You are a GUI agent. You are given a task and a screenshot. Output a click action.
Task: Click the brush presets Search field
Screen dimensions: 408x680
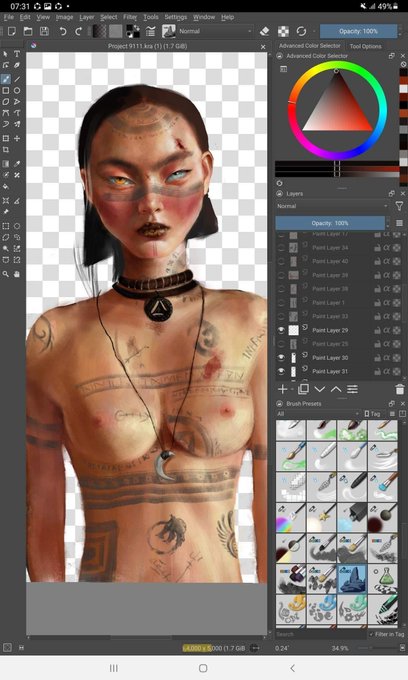(x=320, y=634)
